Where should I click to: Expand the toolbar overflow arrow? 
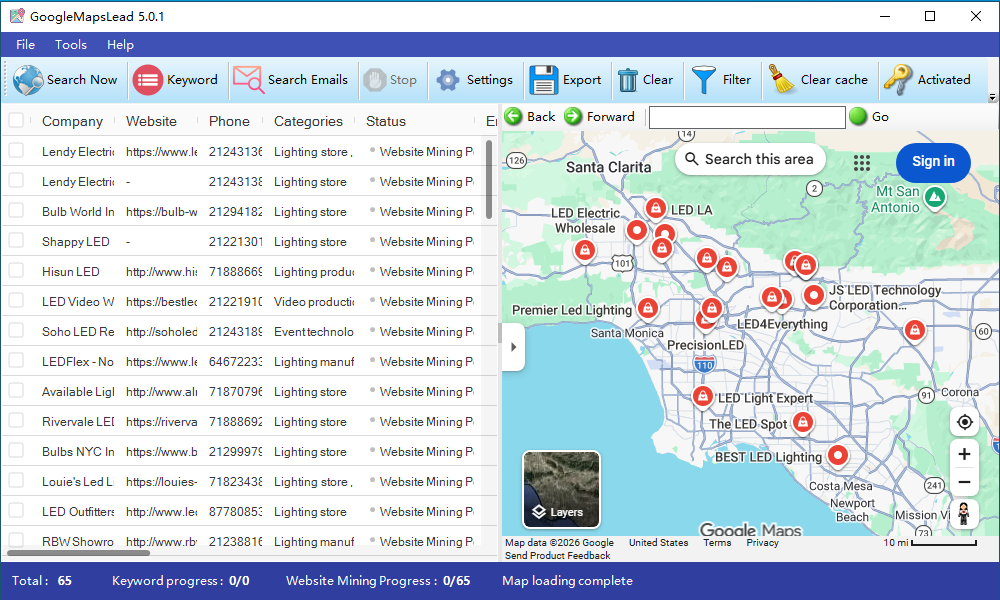[992, 98]
